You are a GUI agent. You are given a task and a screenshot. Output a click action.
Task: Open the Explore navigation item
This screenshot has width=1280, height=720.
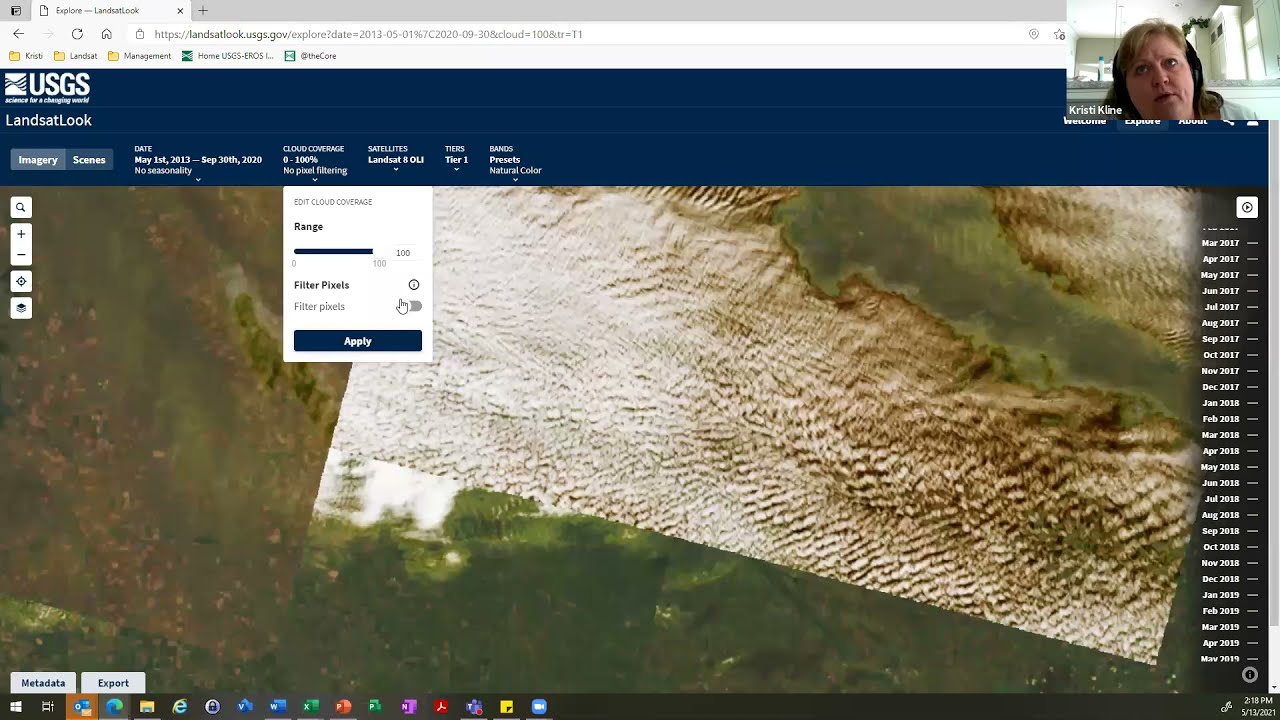click(x=1142, y=121)
